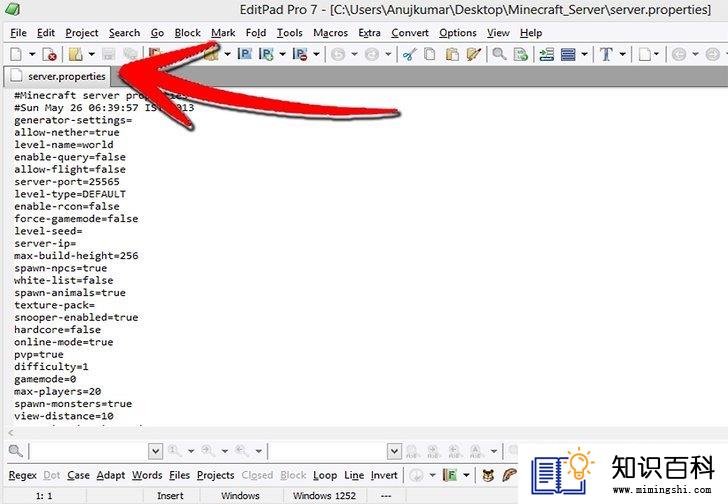Click into the search text field
728x504 pixels.
pos(89,451)
